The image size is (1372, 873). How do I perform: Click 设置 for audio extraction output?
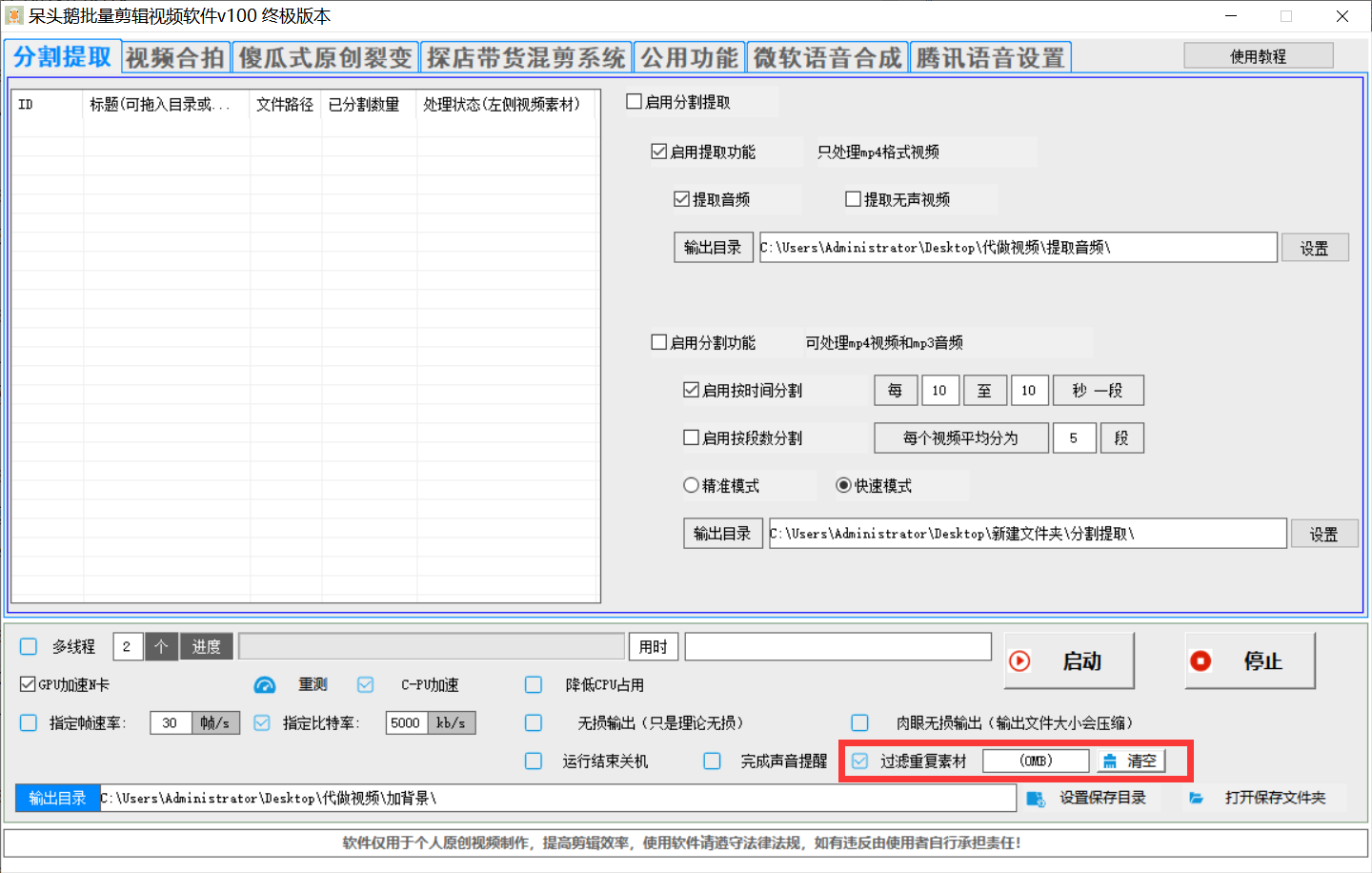click(x=1315, y=248)
